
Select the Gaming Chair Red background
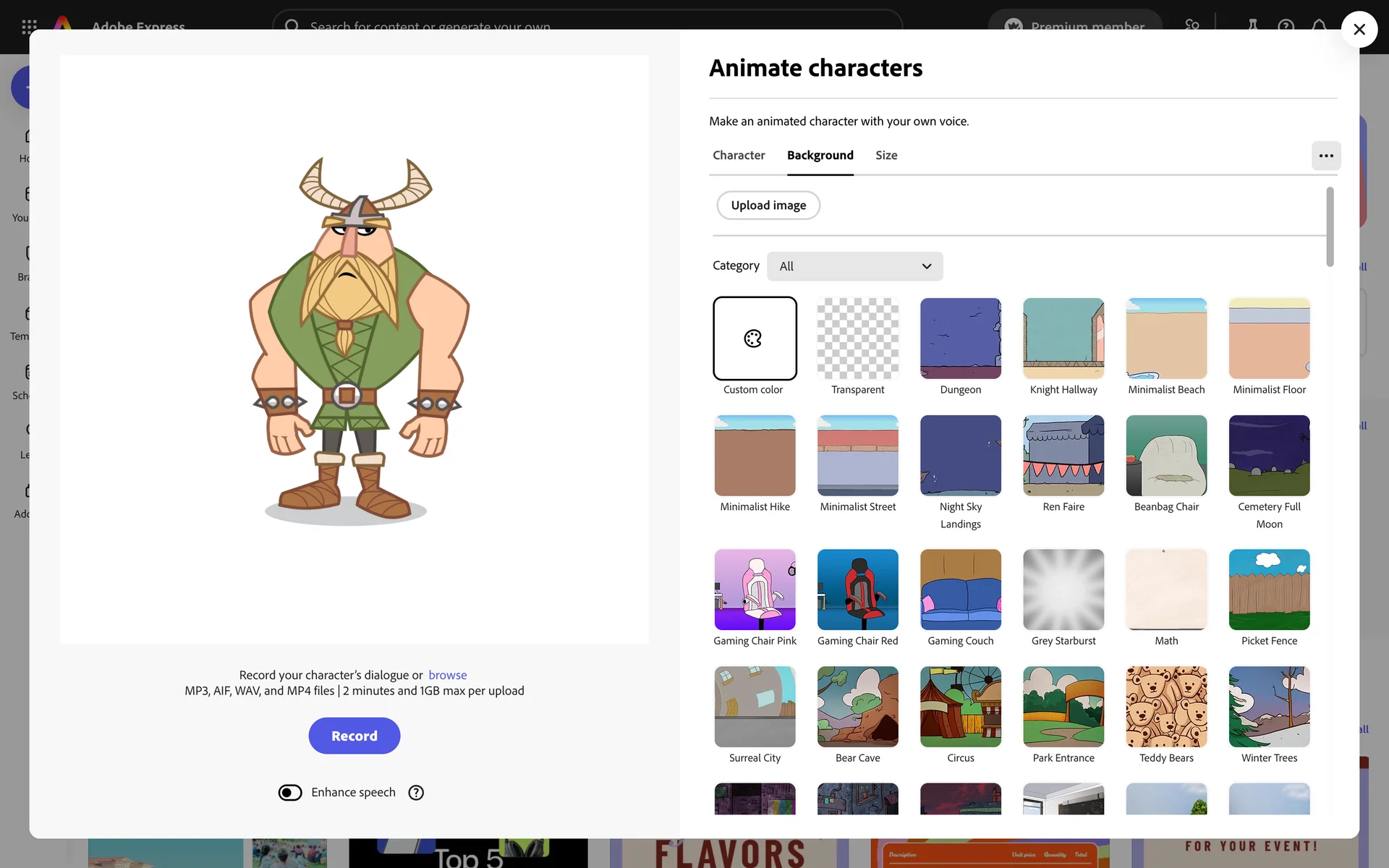click(x=857, y=590)
